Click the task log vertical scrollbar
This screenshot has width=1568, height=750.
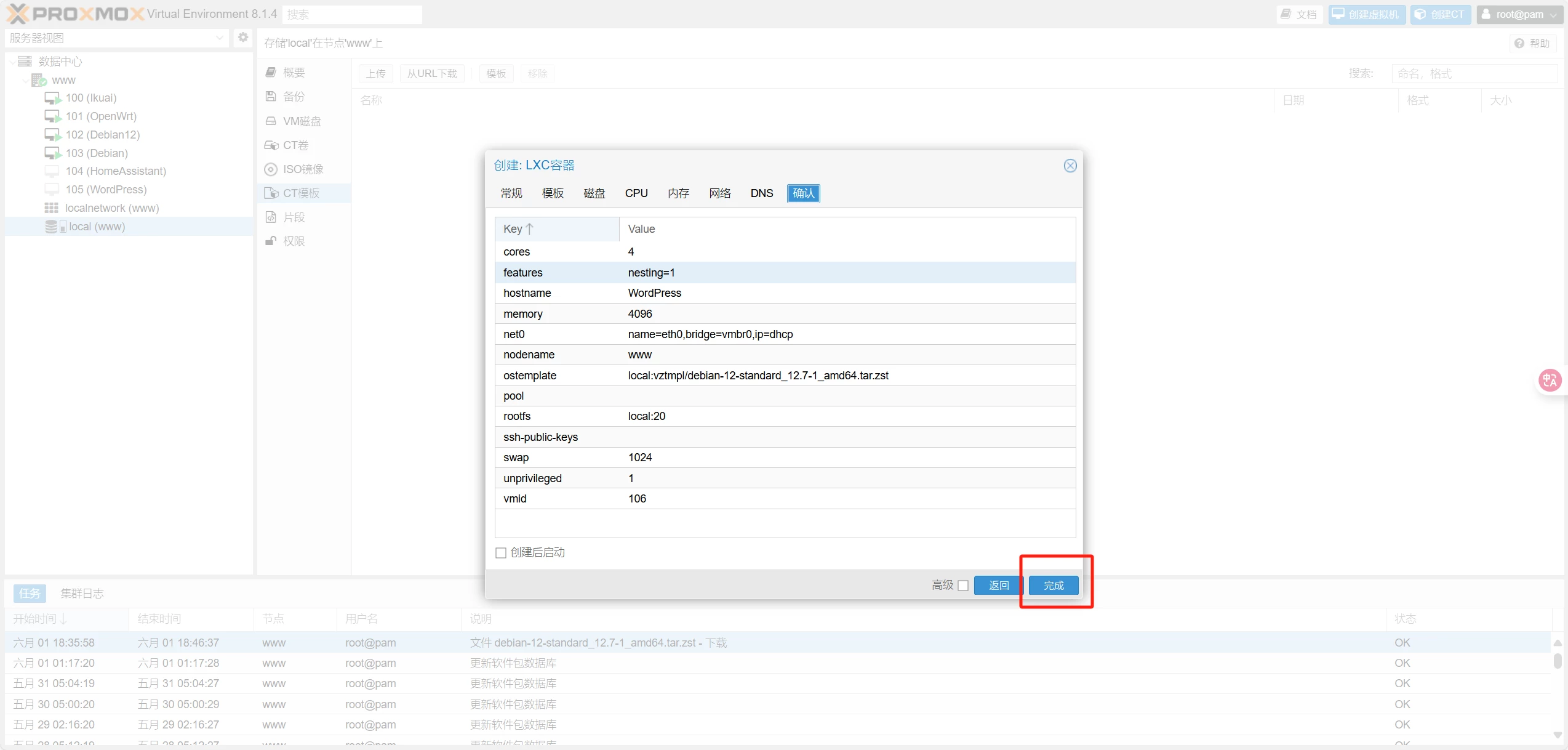(1557, 661)
